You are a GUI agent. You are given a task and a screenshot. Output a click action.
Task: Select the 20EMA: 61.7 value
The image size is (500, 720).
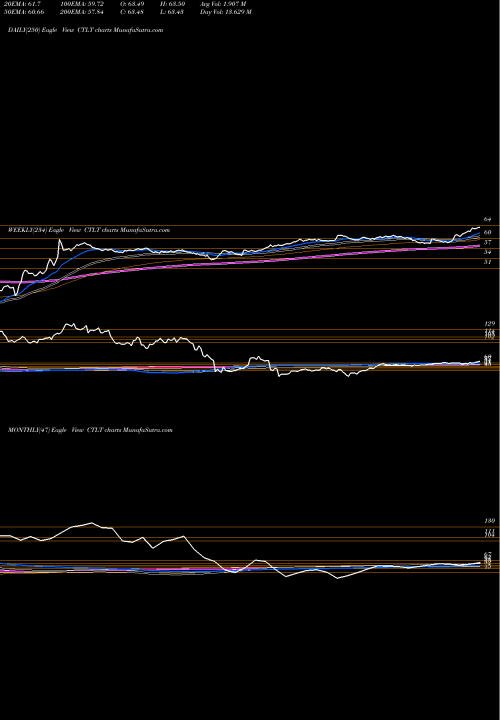[x=22, y=4]
